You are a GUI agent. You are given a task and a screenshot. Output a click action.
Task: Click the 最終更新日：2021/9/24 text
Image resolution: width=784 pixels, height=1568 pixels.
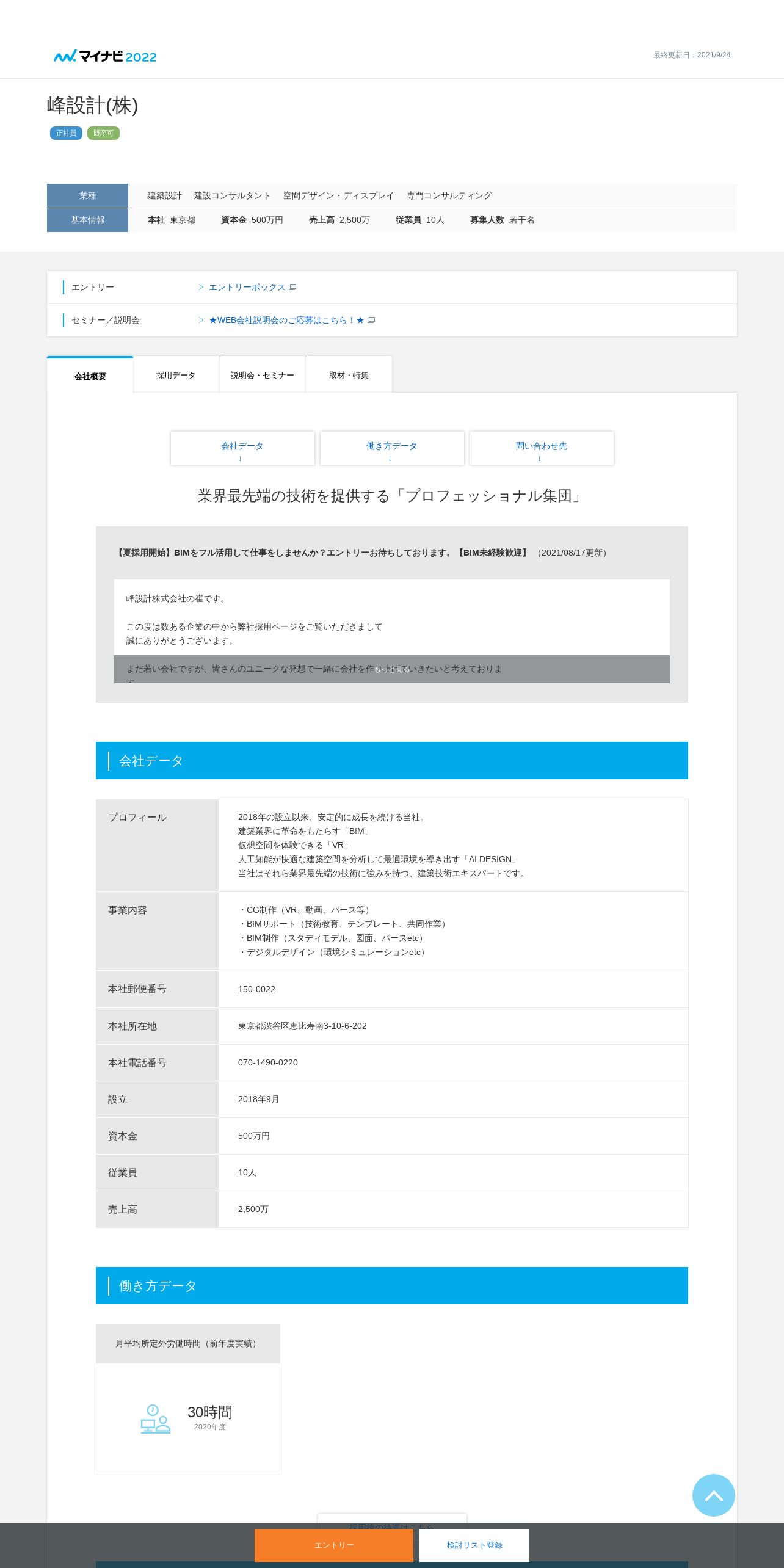click(x=692, y=55)
